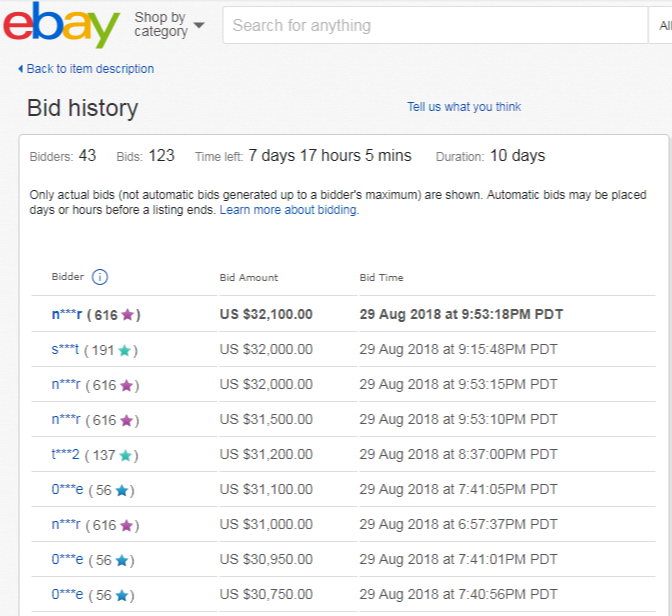This screenshot has height=616, width=672.
Task: Click teal star next to s***t (191)
Action: (x=124, y=350)
